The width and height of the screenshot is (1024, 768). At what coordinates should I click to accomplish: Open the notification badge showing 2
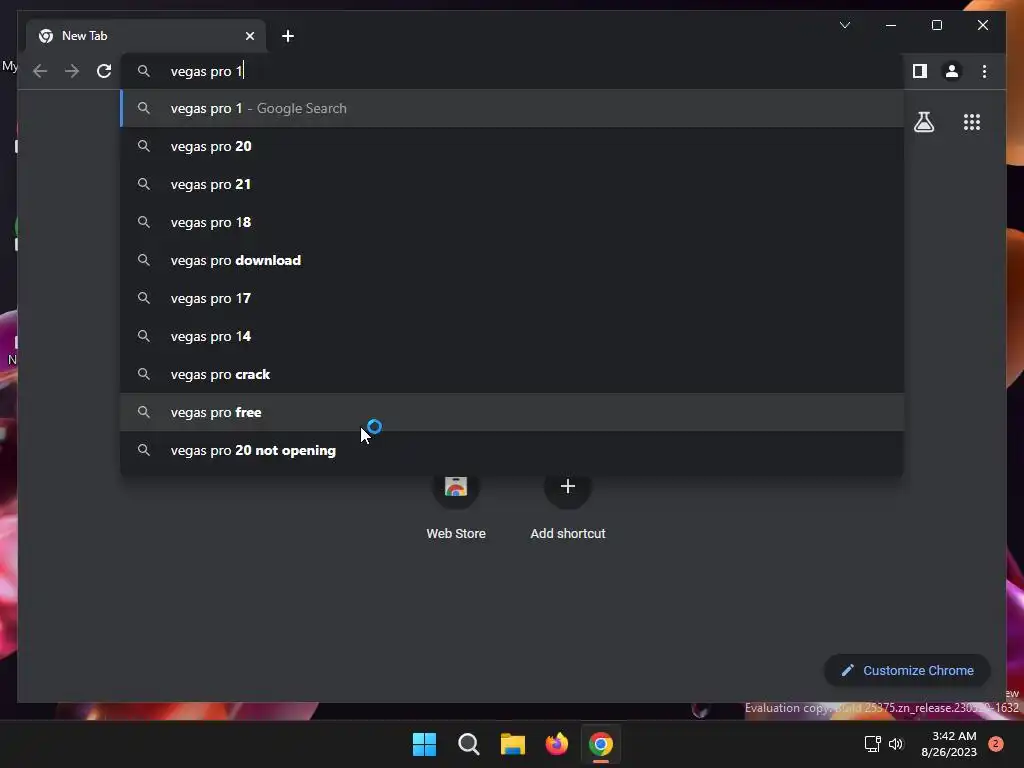[996, 744]
